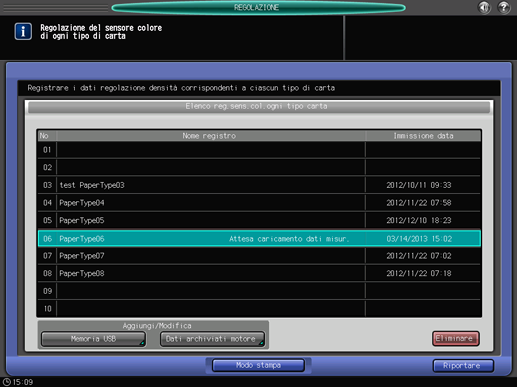Select empty registry row 02
Viewport: 517px width, 387px height.
tap(259, 167)
